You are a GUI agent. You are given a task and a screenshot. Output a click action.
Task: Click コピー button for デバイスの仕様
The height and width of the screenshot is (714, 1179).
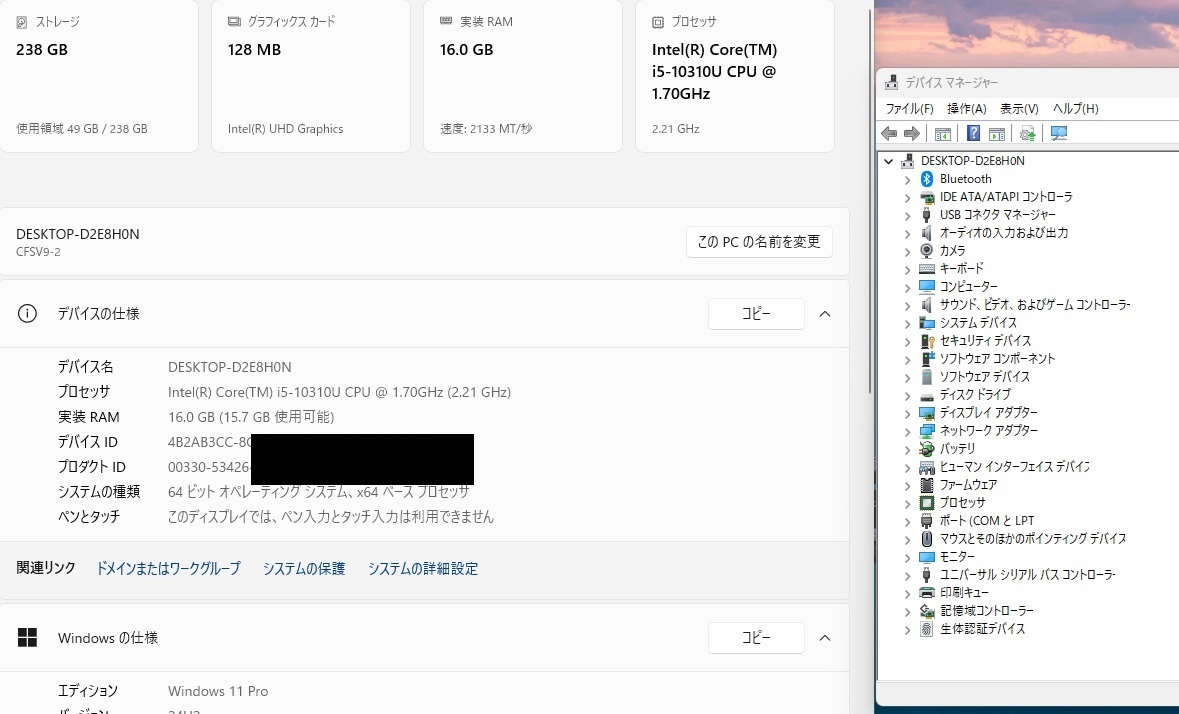[x=756, y=313]
